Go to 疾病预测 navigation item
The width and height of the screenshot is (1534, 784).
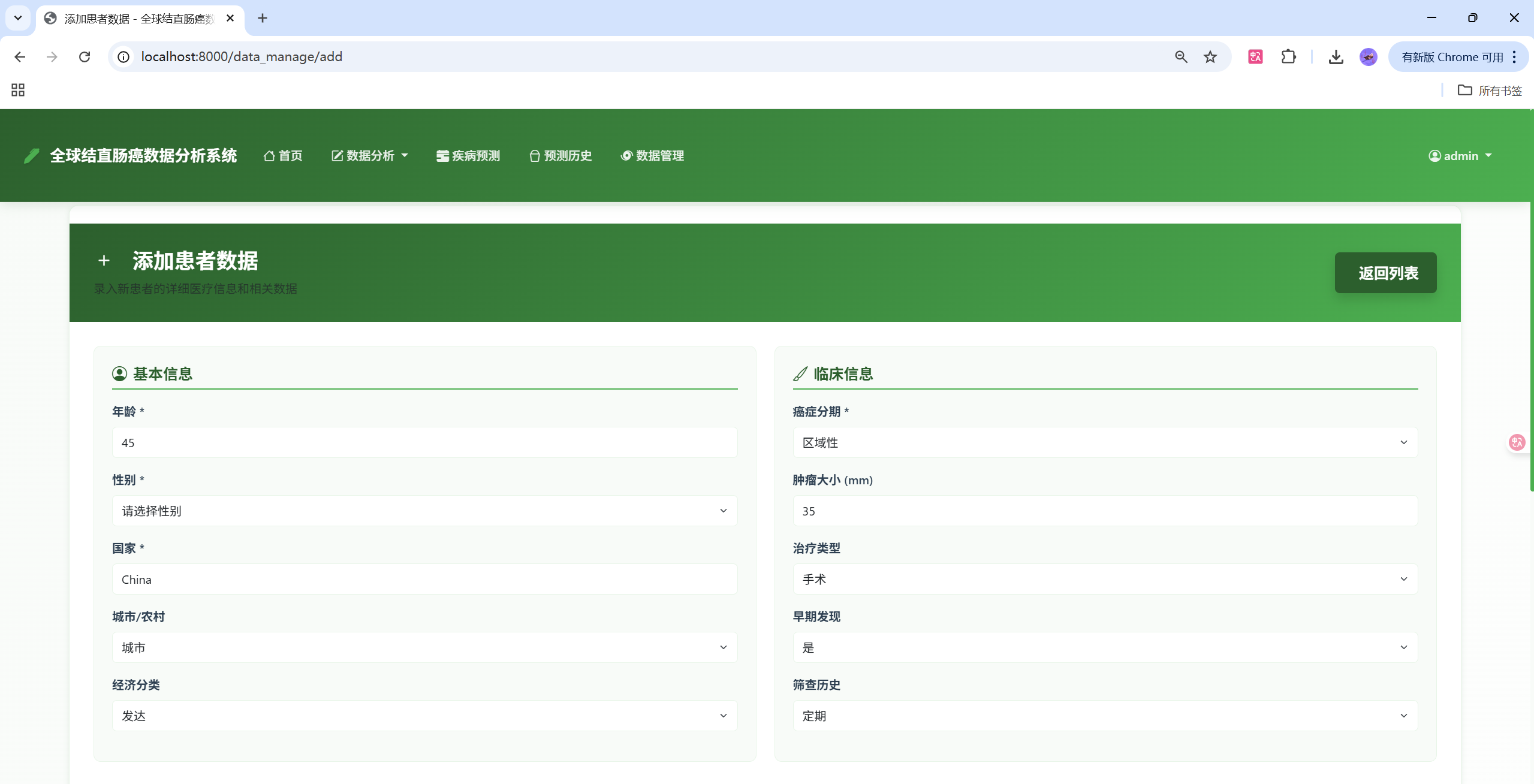[x=468, y=156]
